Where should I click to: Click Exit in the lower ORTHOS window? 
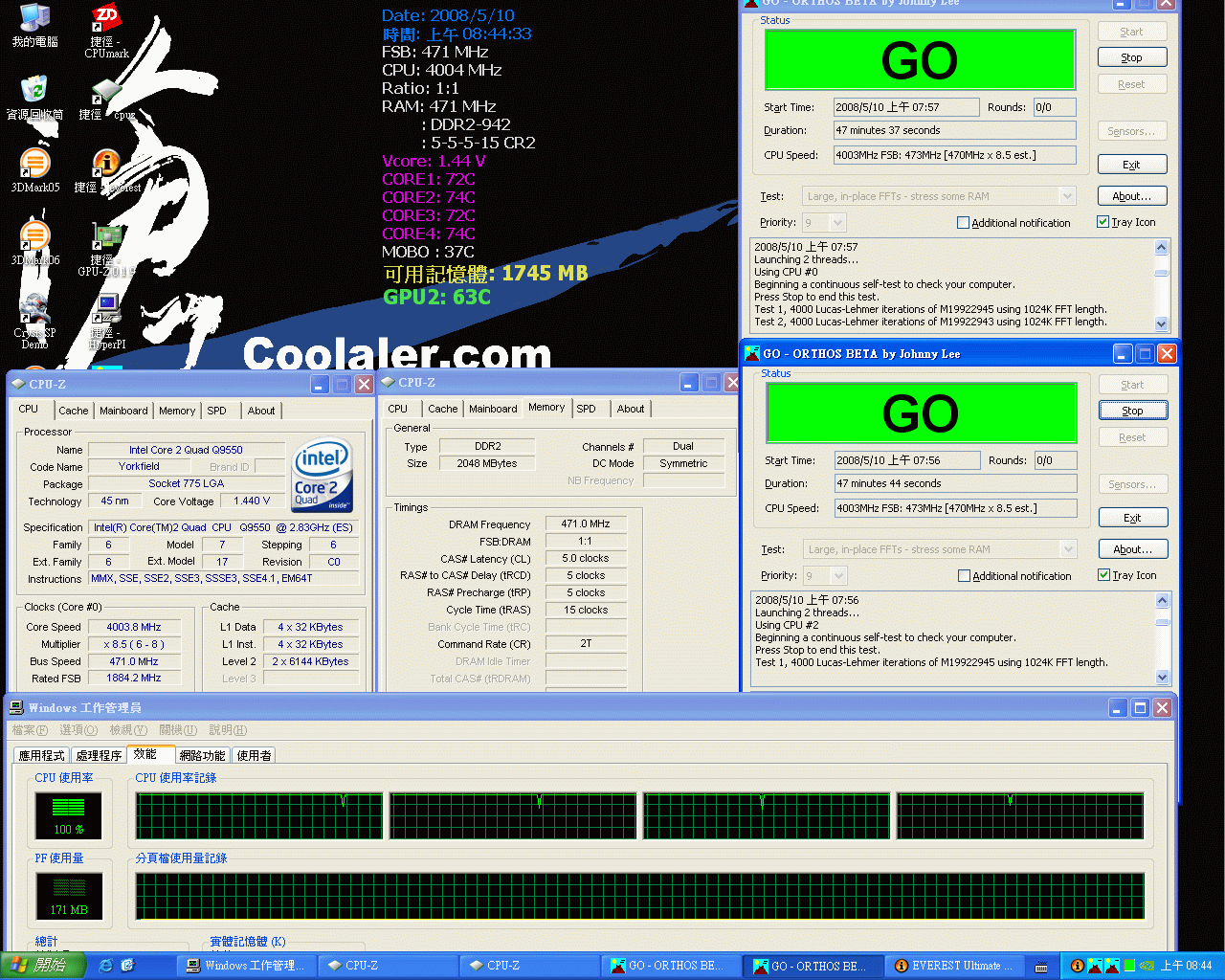coord(1132,518)
